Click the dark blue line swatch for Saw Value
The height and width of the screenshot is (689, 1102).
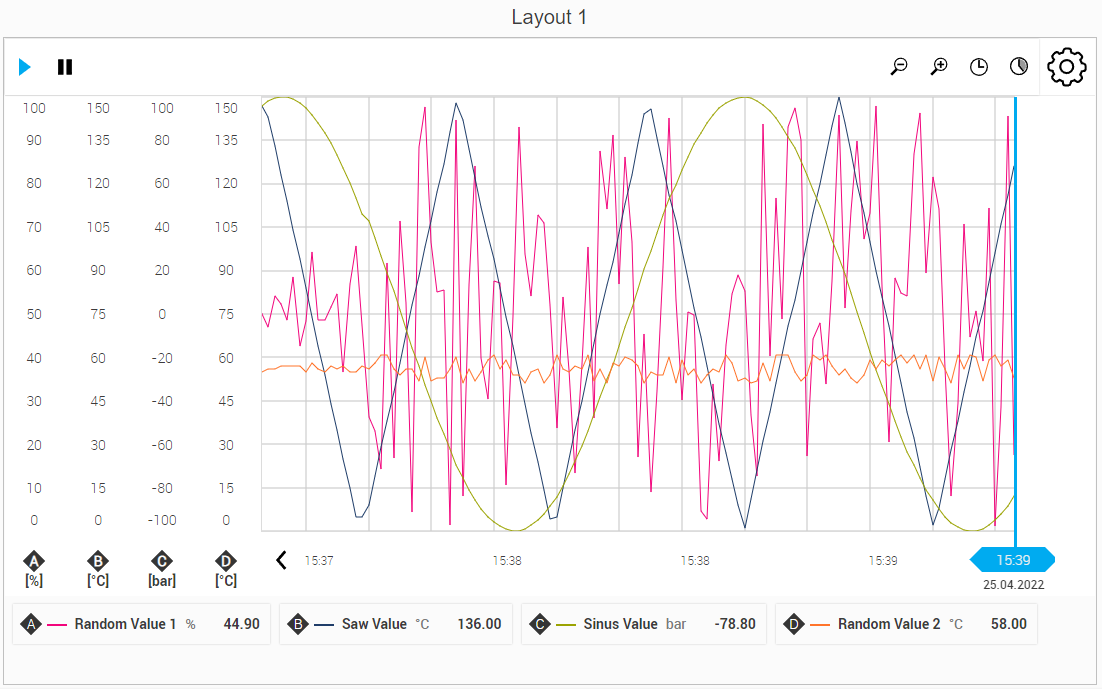[x=324, y=624]
